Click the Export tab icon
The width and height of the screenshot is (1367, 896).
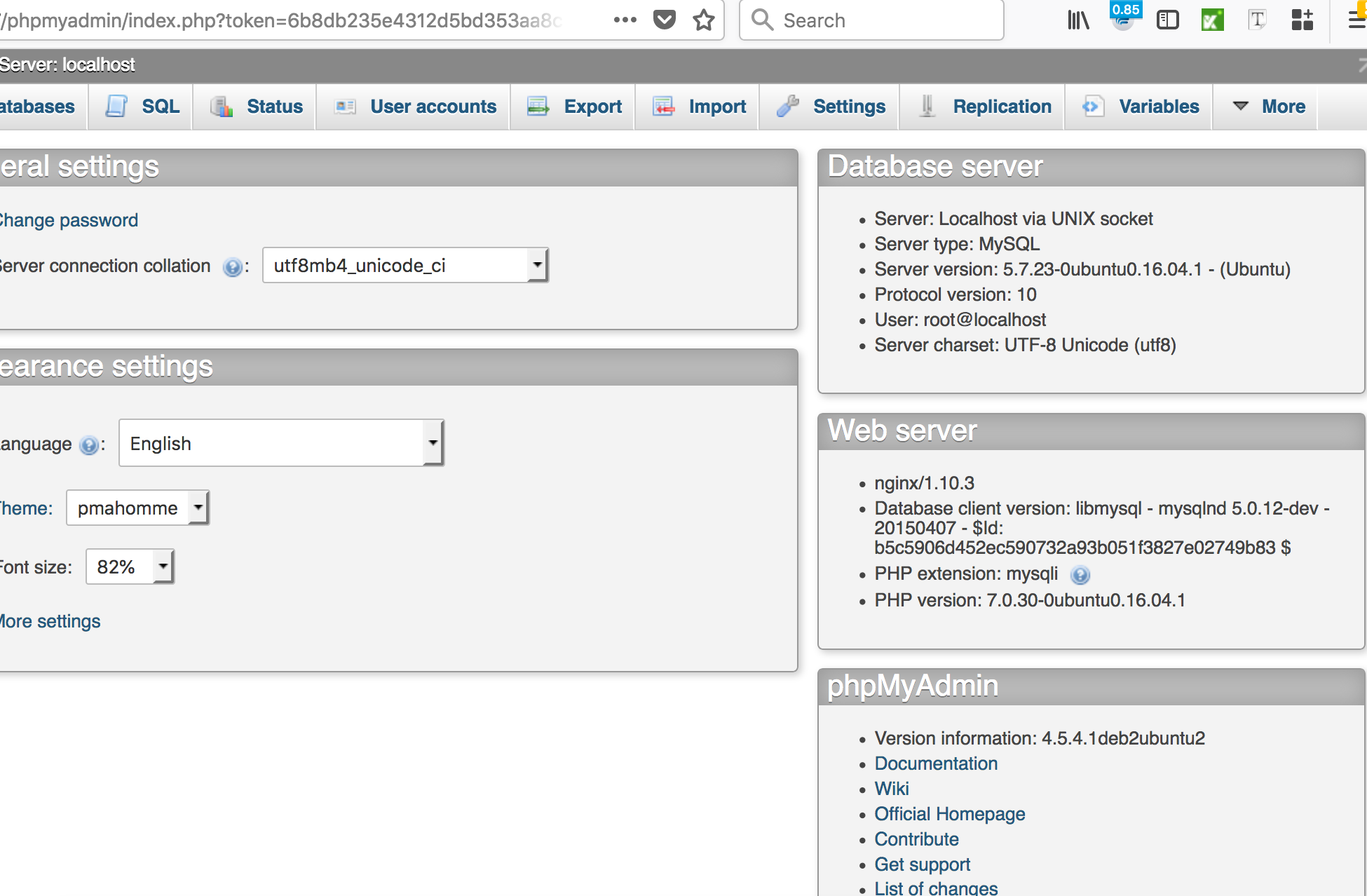coord(538,107)
